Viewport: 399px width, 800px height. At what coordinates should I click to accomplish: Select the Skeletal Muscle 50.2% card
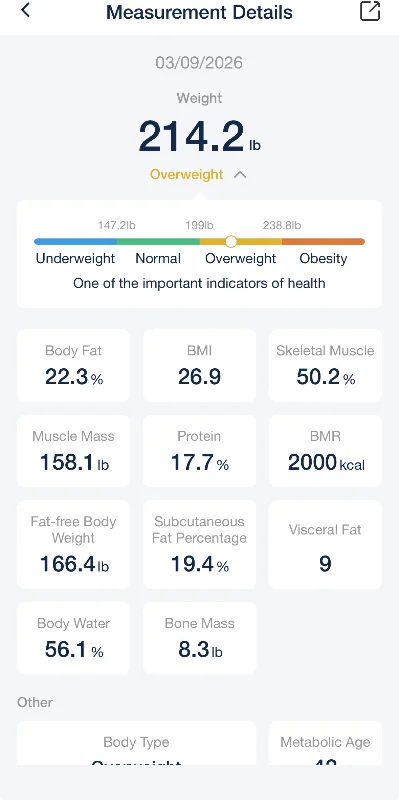tap(325, 365)
